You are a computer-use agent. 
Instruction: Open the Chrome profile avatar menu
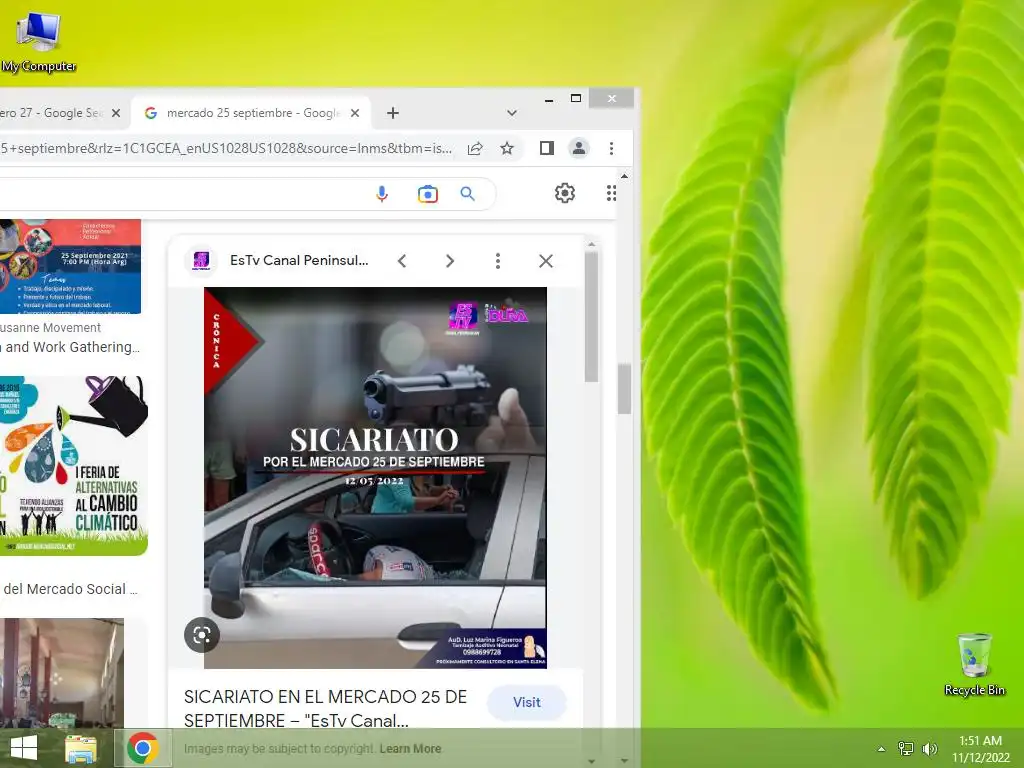click(x=579, y=148)
